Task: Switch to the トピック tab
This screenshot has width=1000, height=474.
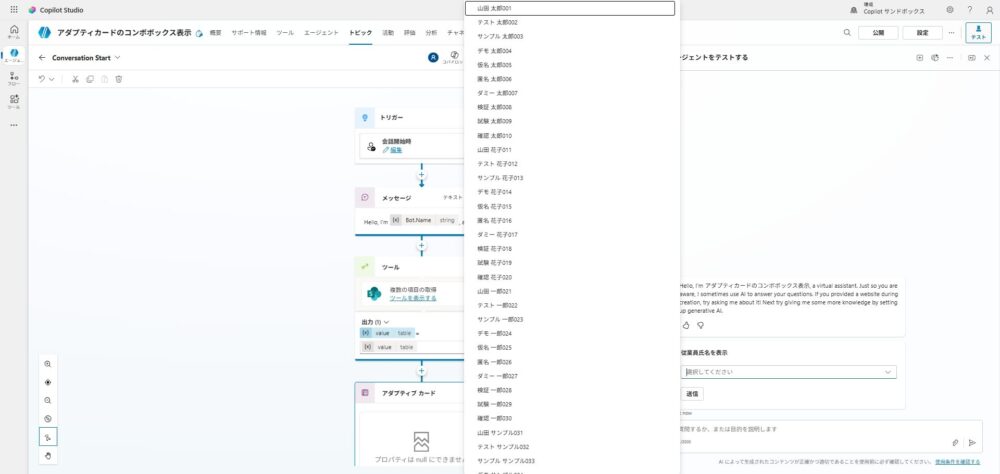Action: 360,32
